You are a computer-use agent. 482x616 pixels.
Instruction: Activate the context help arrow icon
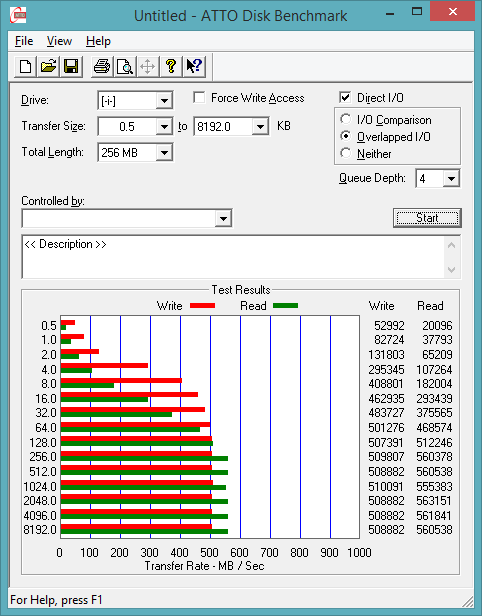(x=194, y=66)
